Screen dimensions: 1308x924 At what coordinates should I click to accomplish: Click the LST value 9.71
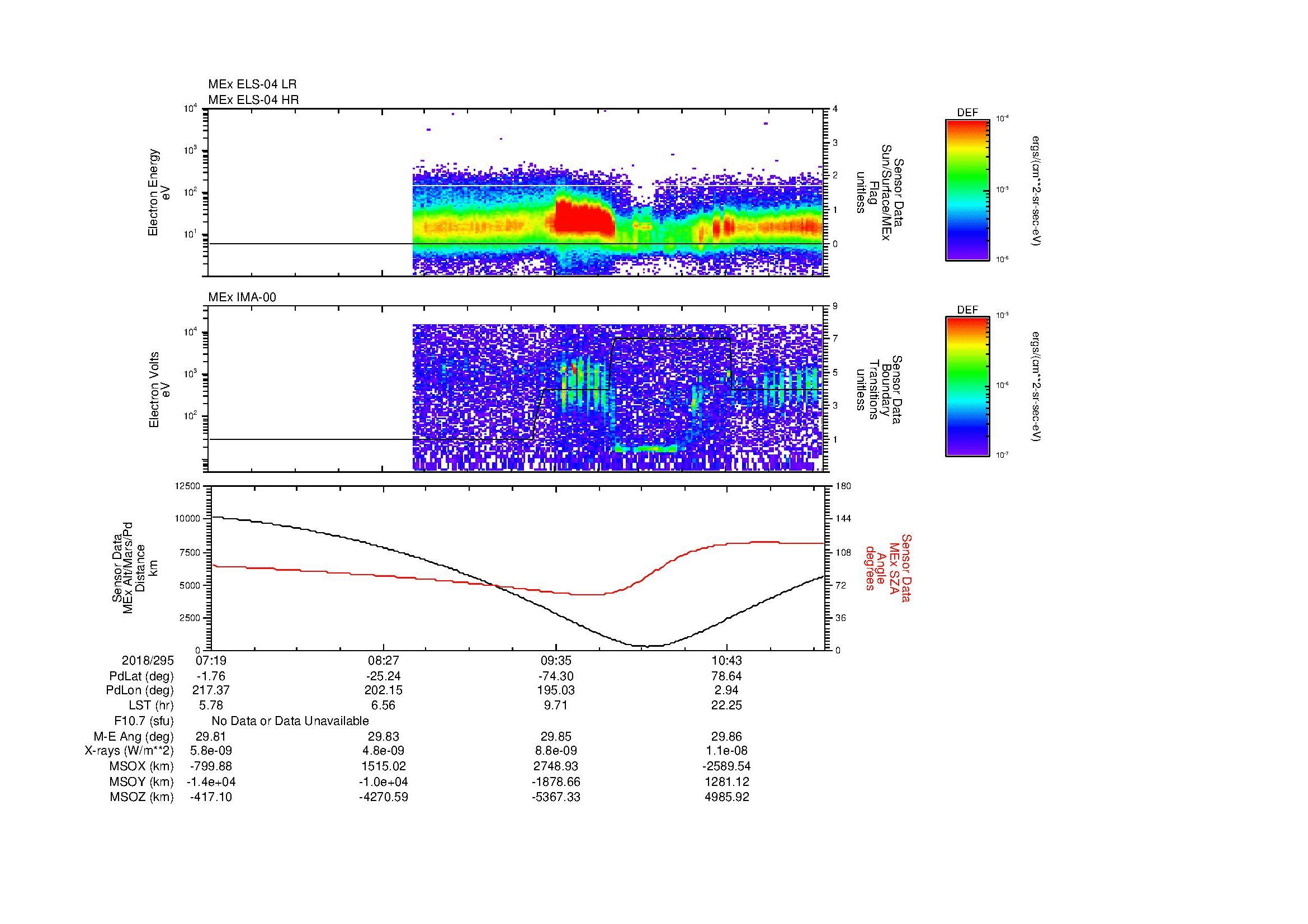point(556,705)
